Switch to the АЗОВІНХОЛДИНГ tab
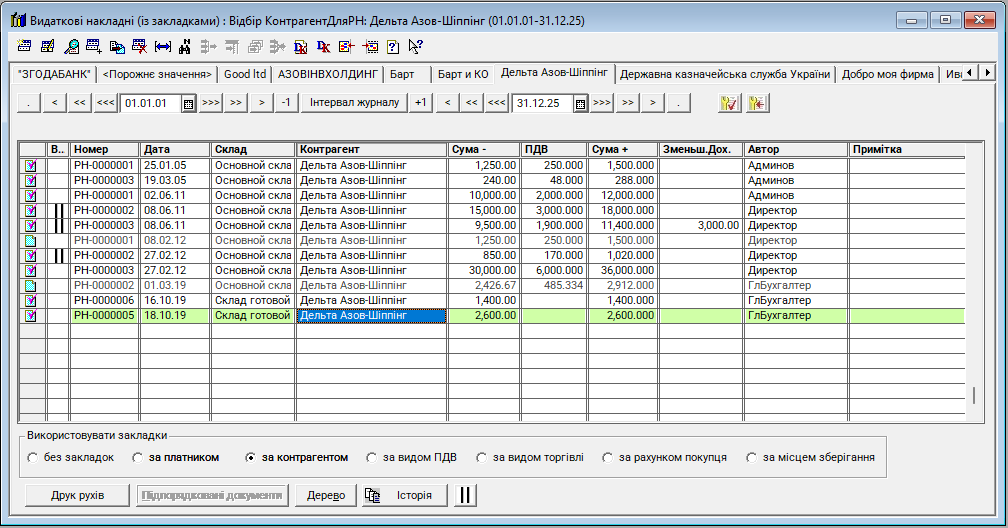 pyautogui.click(x=328, y=74)
